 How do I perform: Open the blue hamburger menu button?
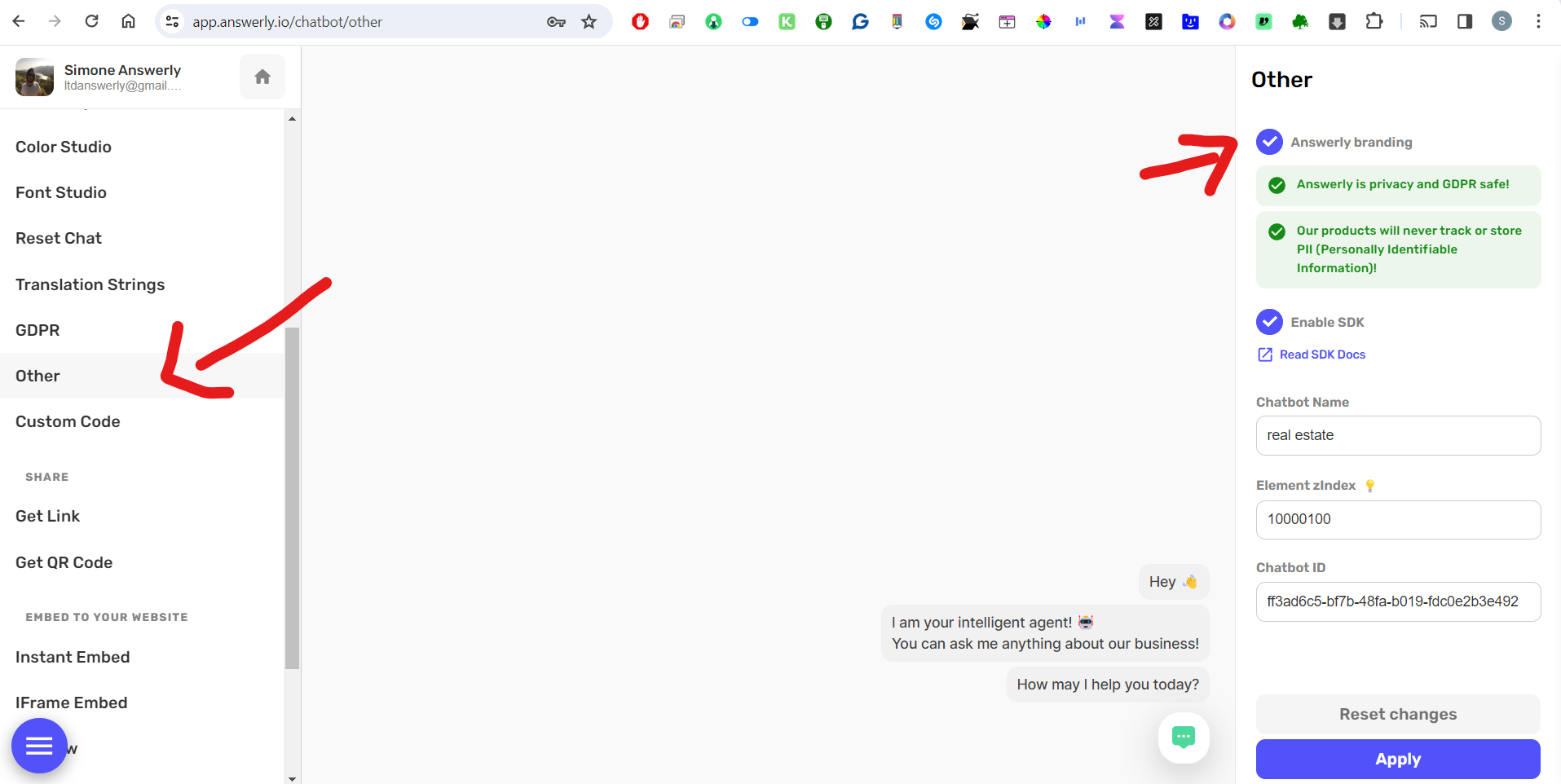(39, 746)
